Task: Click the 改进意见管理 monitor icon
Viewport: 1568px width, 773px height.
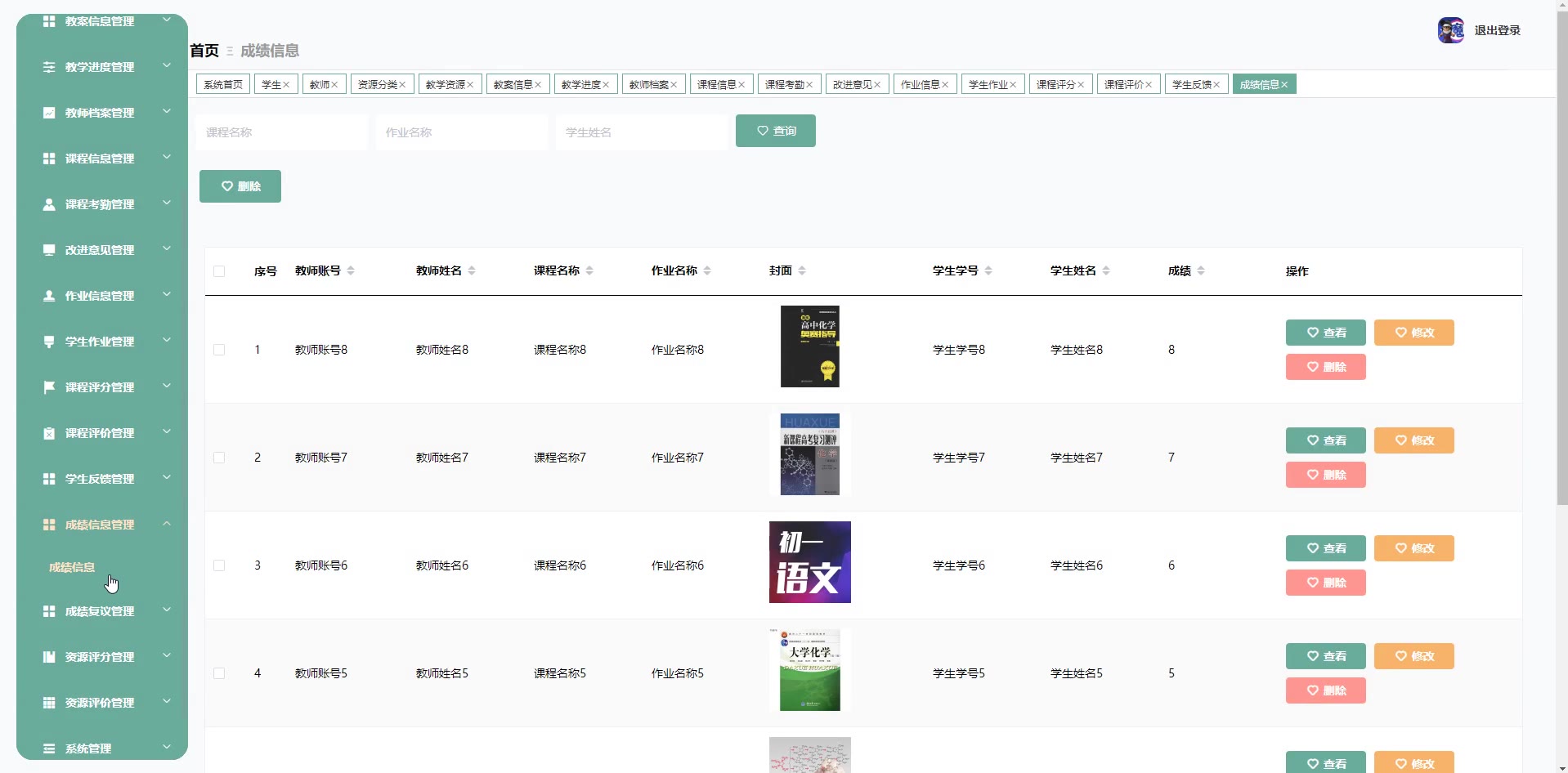Action: click(x=49, y=250)
